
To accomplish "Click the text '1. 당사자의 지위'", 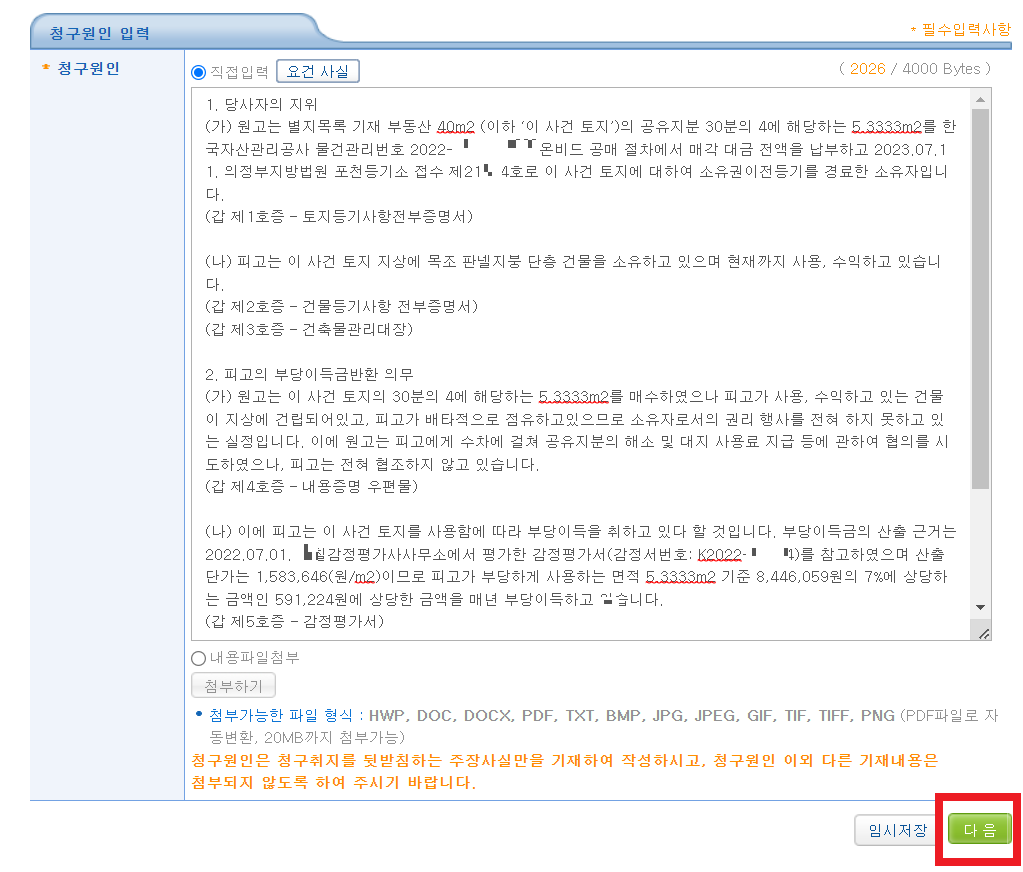I will [x=262, y=104].
